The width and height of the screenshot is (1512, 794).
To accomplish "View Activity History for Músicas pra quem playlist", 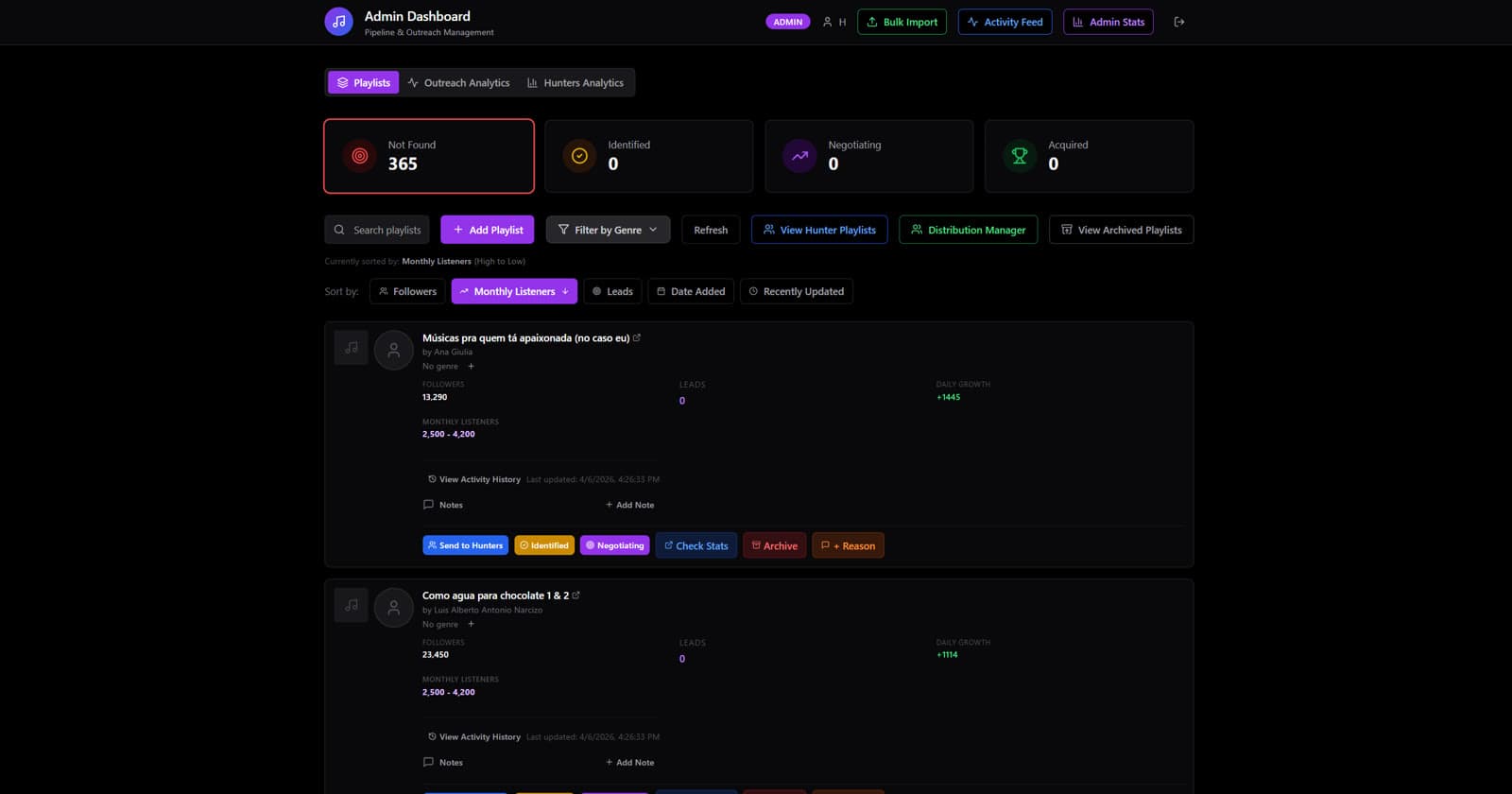I will (474, 479).
